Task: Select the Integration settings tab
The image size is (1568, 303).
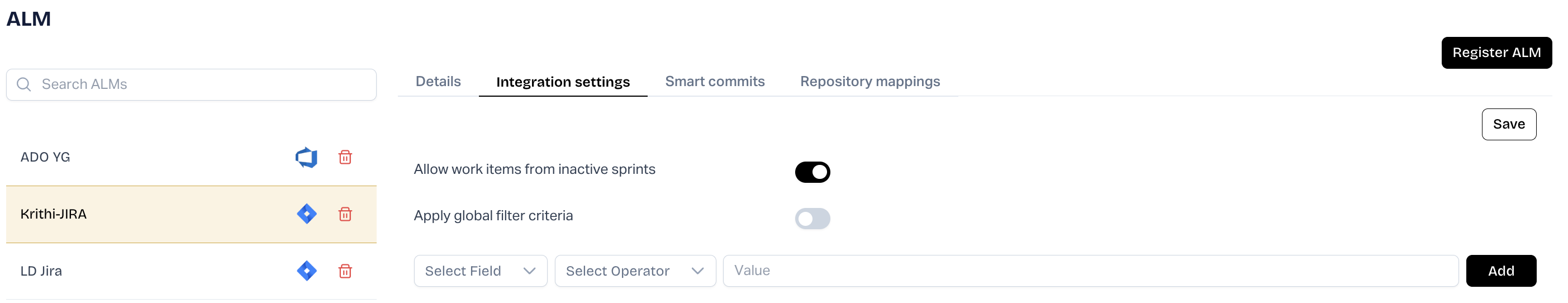Action: pos(562,82)
